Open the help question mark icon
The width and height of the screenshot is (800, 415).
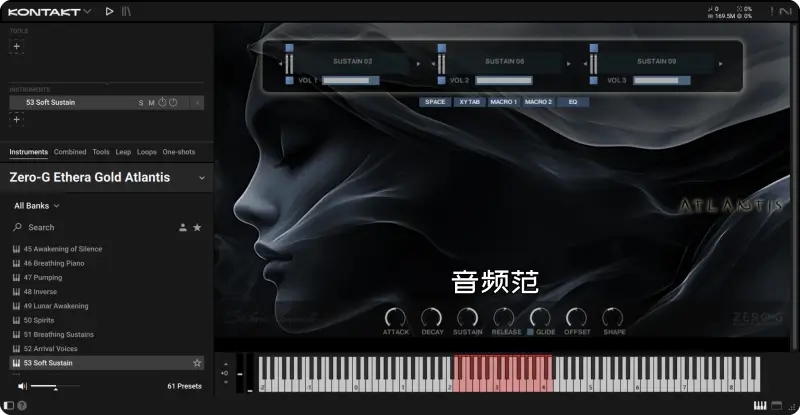click(22, 405)
